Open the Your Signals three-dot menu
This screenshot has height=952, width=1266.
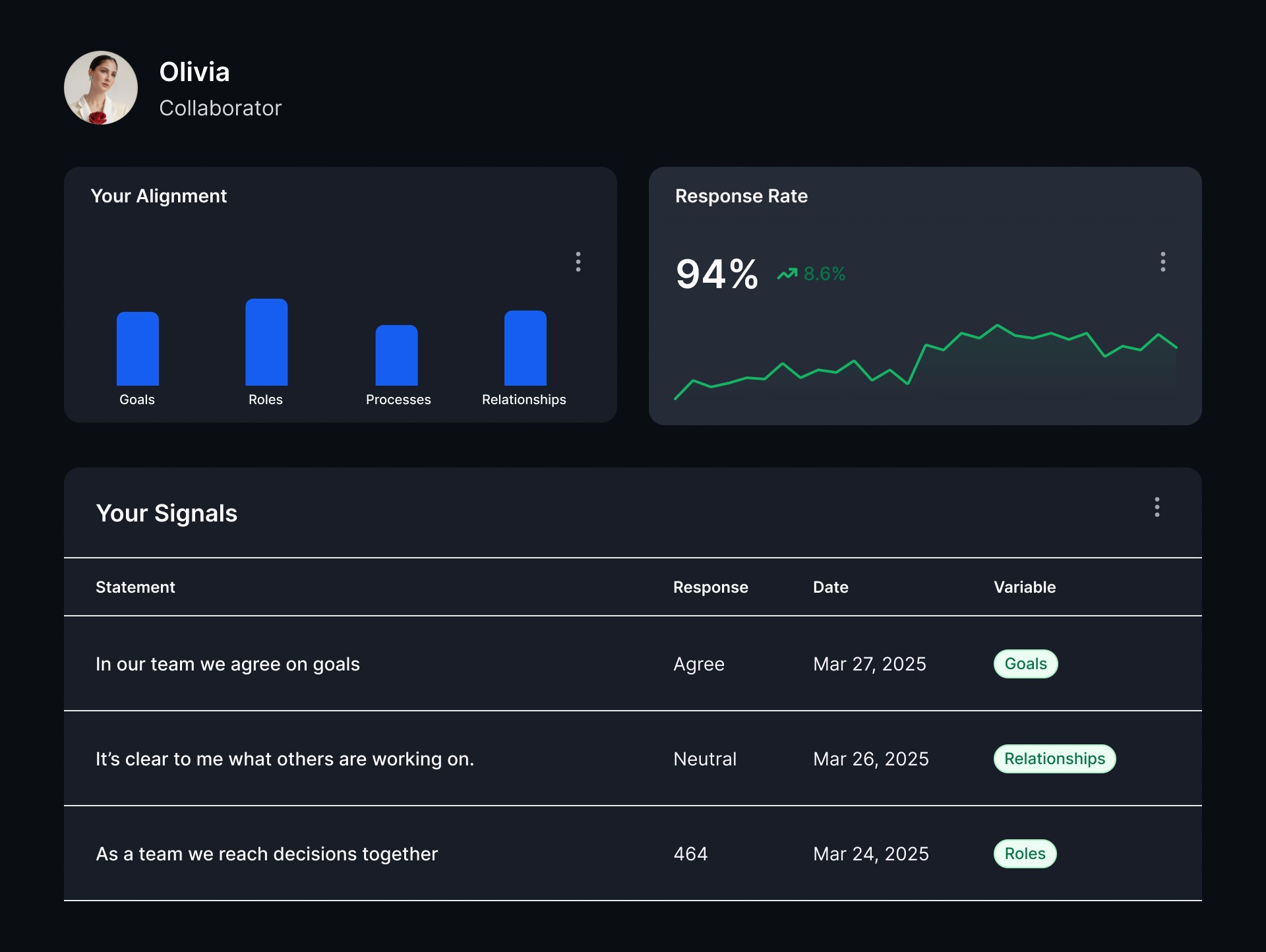(x=1157, y=507)
